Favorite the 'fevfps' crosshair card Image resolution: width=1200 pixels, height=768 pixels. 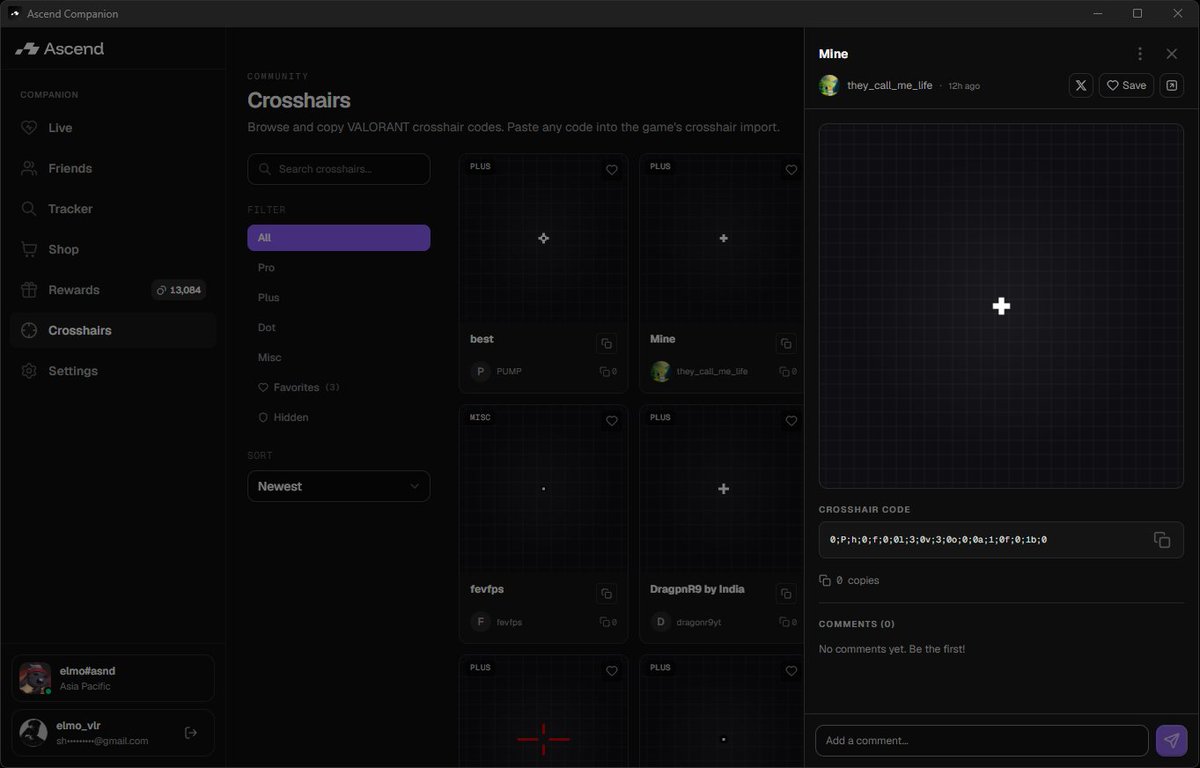click(612, 421)
